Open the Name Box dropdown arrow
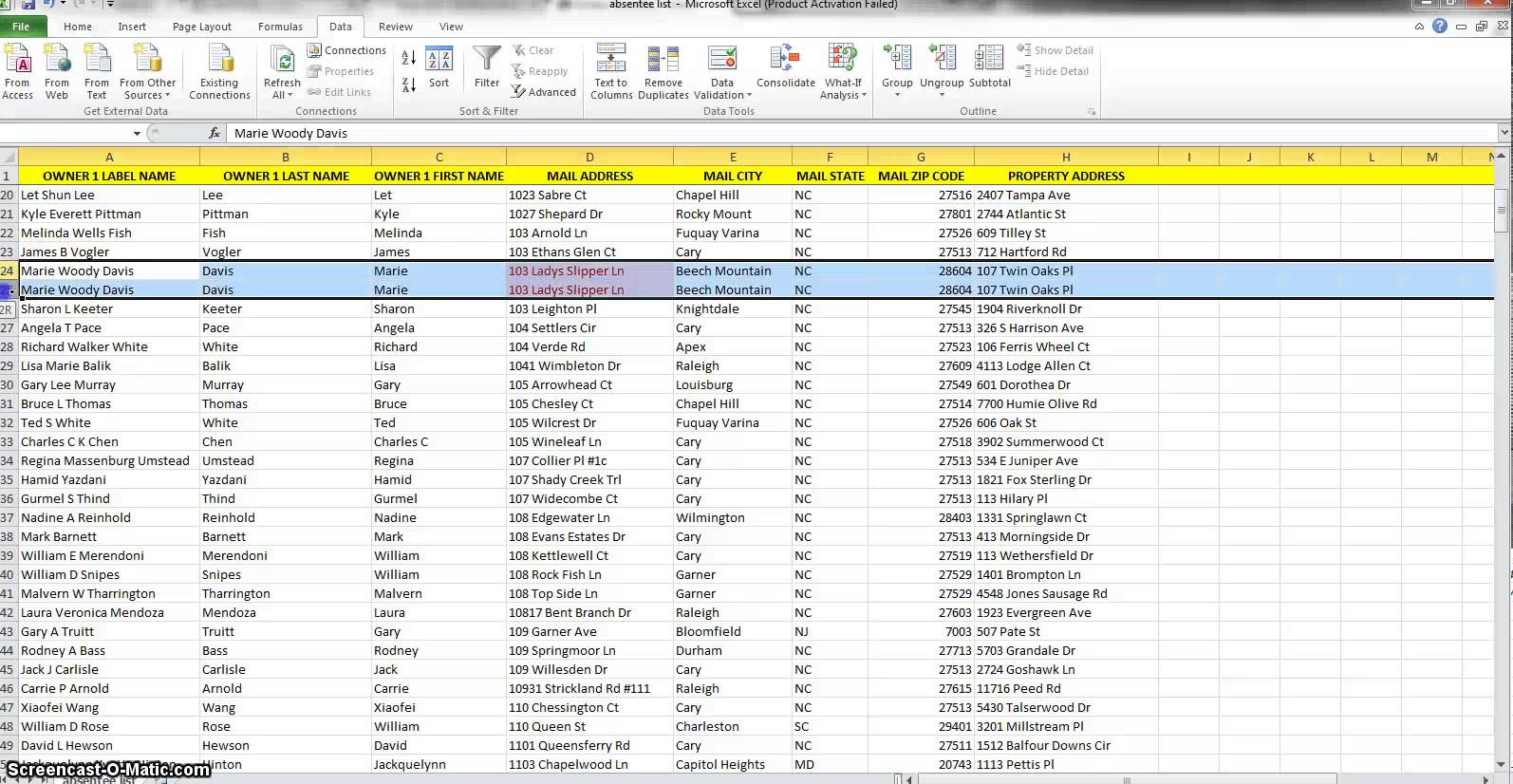 137,134
